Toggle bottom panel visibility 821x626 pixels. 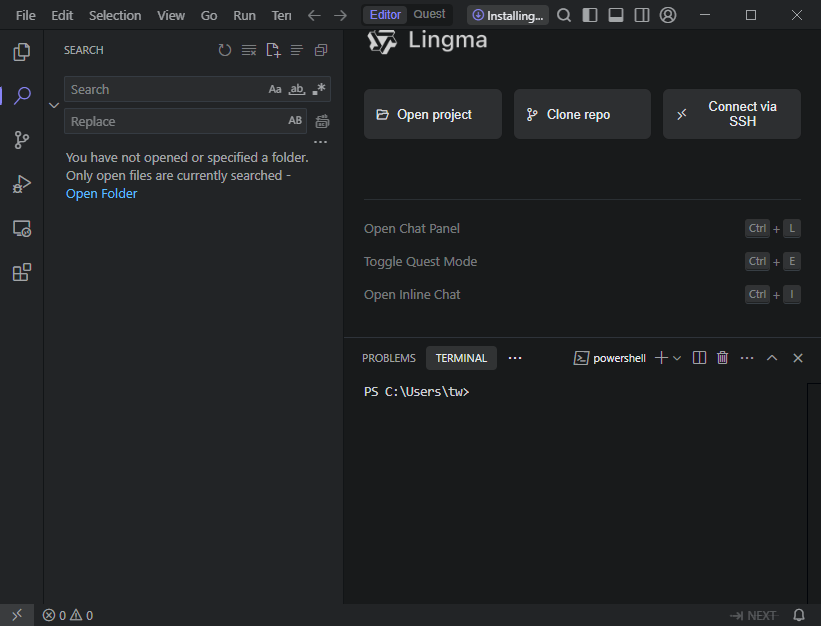click(616, 15)
